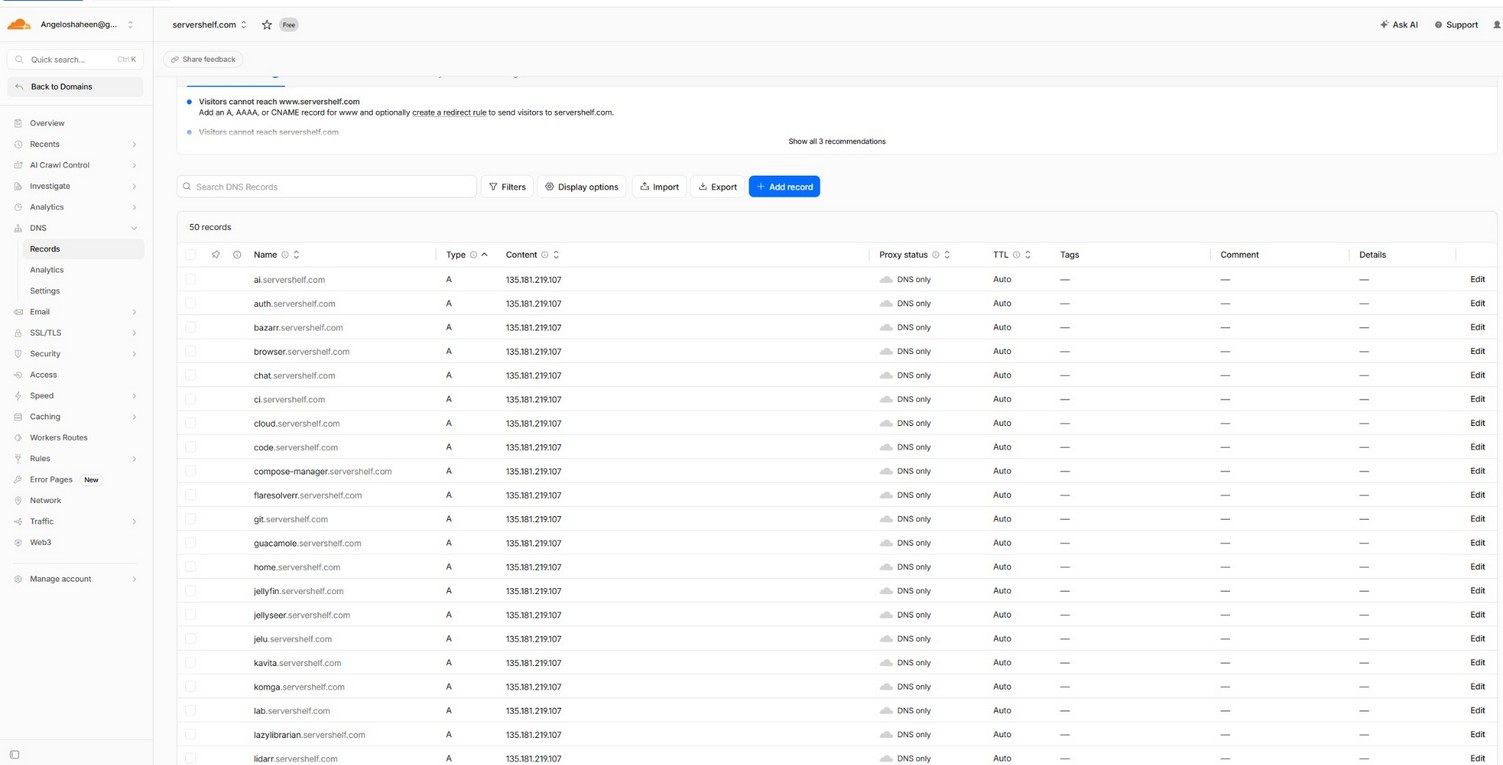Click the AI Crawl Control sidebar icon
Viewport: 1503px width, 765px height.
18,165
